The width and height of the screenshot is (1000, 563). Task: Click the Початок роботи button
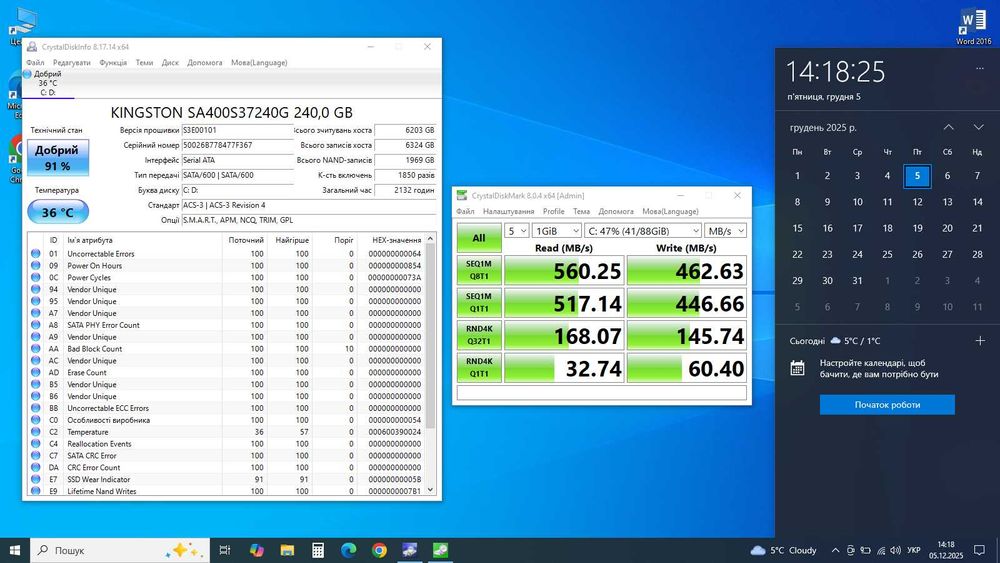[887, 405]
